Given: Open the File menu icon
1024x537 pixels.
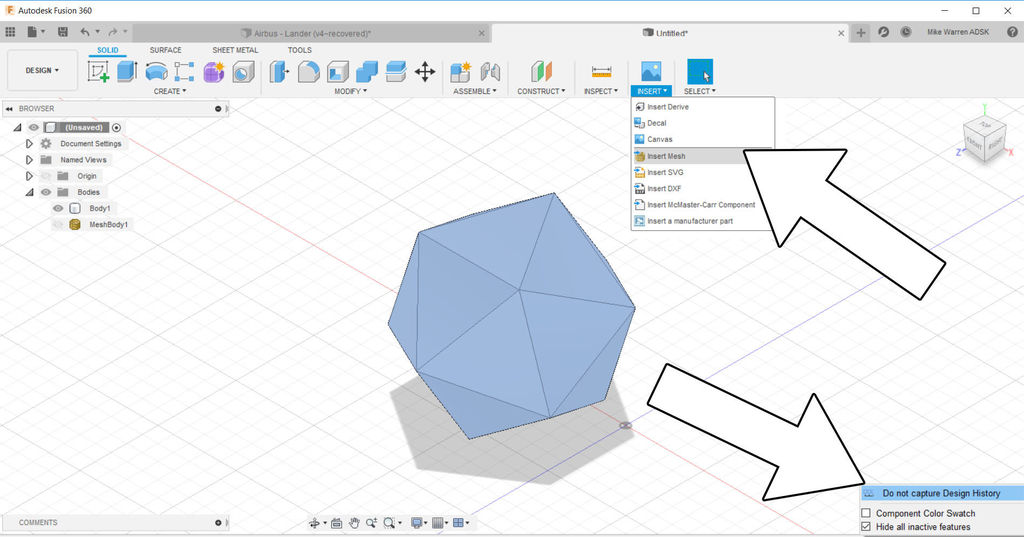Looking at the screenshot, I should [32, 31].
